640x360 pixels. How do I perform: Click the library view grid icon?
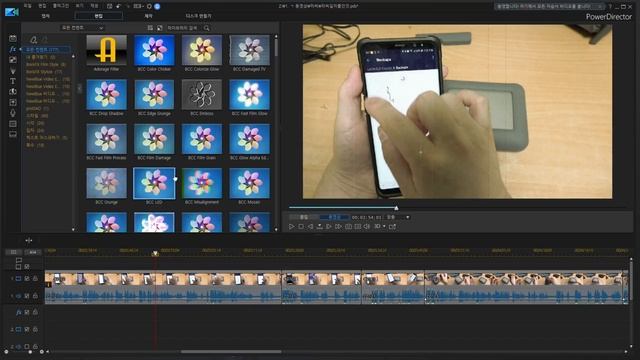150,28
